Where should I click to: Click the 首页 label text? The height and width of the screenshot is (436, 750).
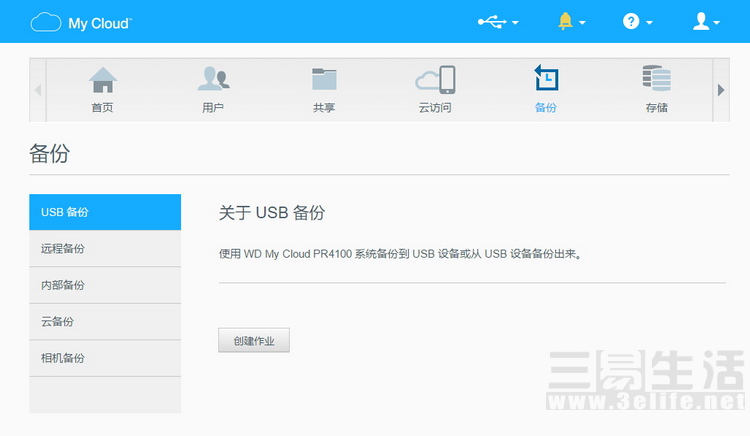point(102,108)
